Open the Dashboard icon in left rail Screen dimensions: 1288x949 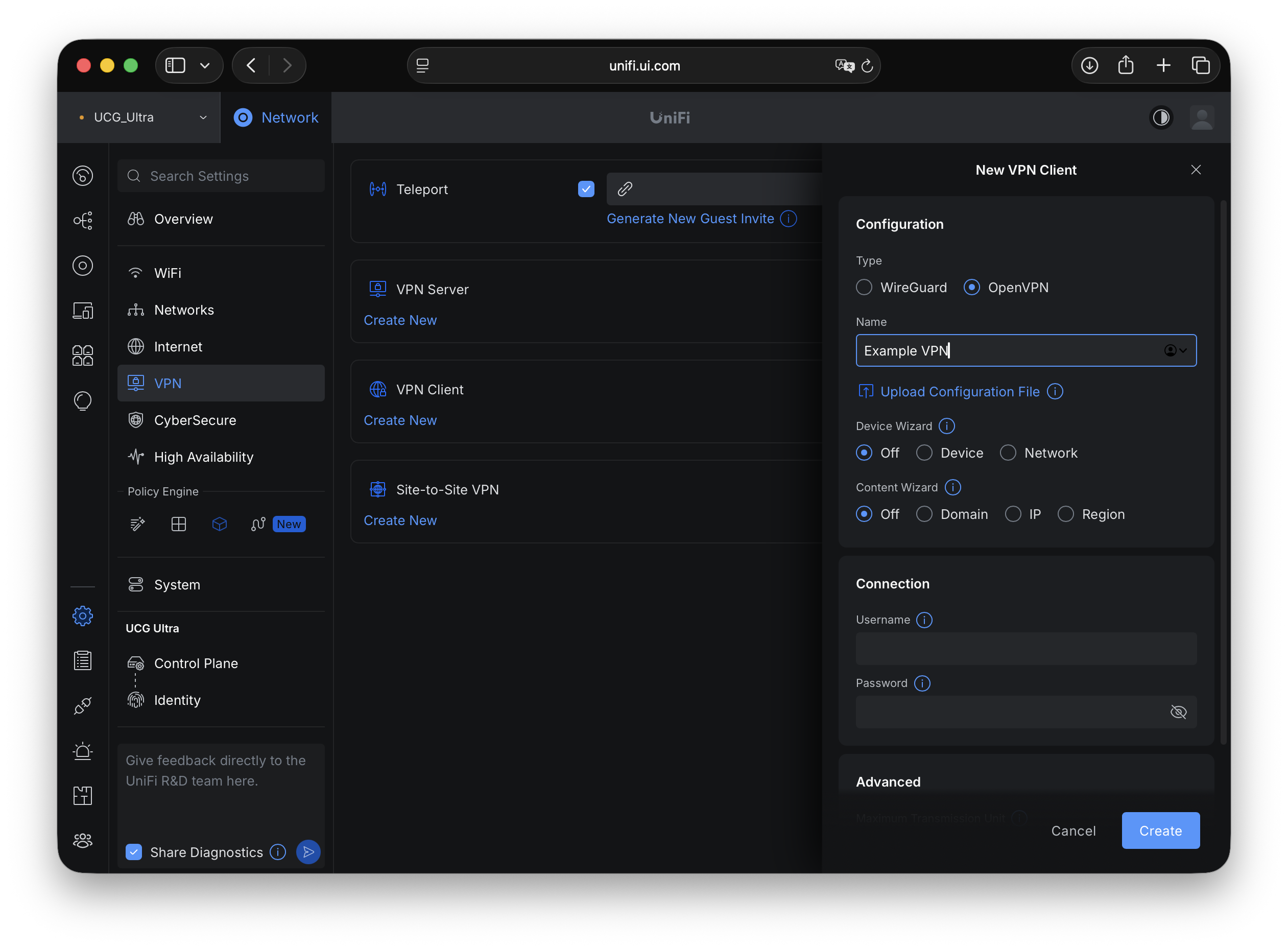point(83,176)
